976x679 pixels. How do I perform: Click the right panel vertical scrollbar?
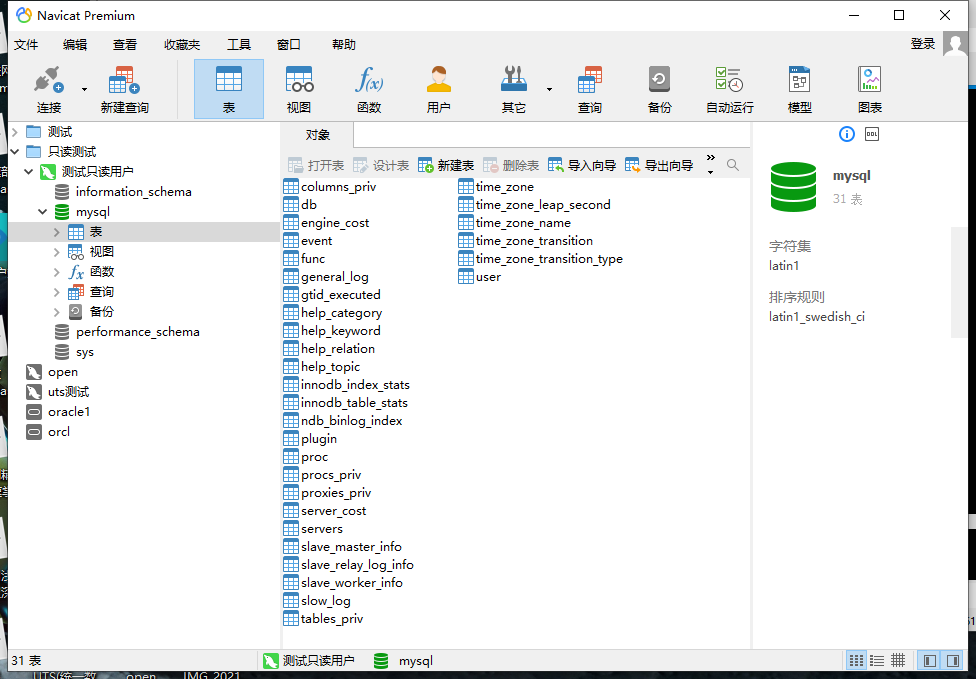[958, 282]
